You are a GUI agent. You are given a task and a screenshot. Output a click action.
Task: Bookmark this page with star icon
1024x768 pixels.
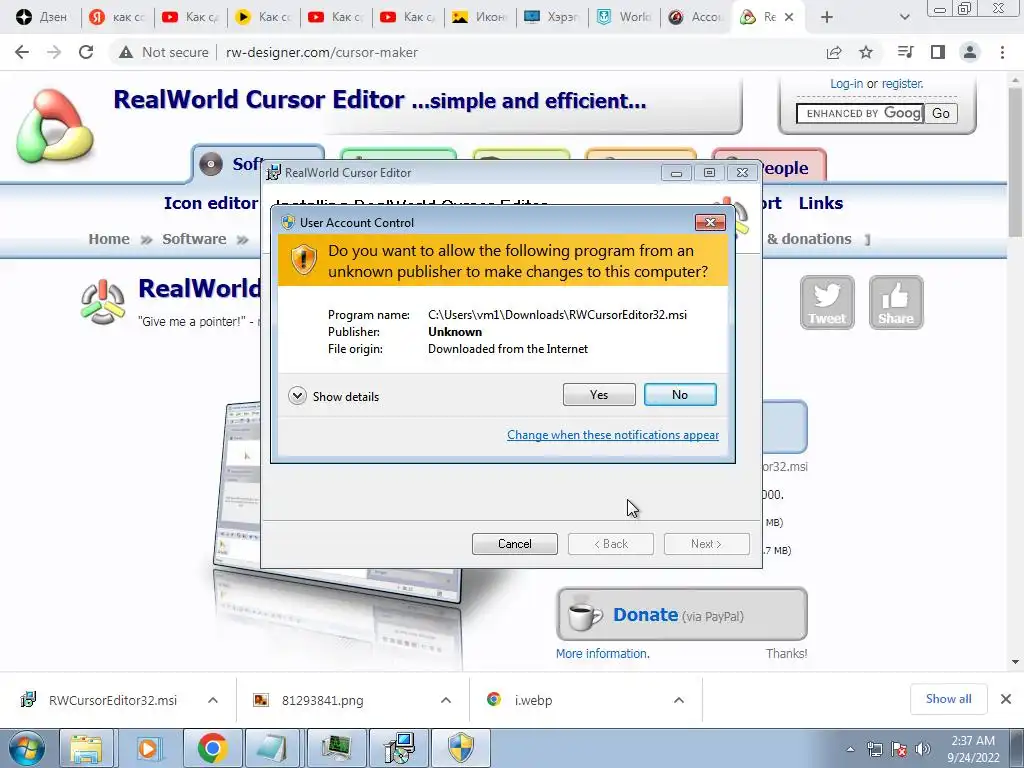coord(866,52)
